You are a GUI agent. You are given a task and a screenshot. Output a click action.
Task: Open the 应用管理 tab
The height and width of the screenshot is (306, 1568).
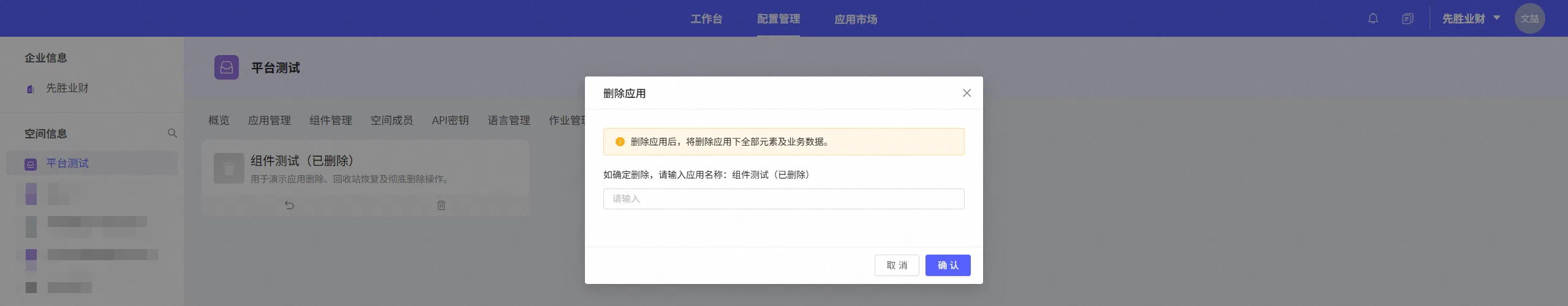(269, 120)
